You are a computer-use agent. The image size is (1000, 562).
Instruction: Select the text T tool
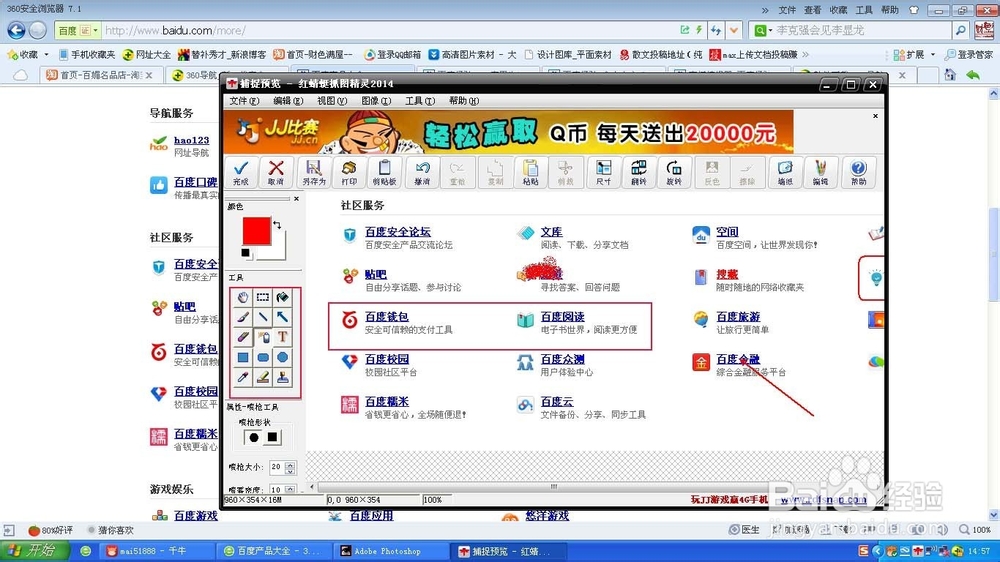coord(283,337)
